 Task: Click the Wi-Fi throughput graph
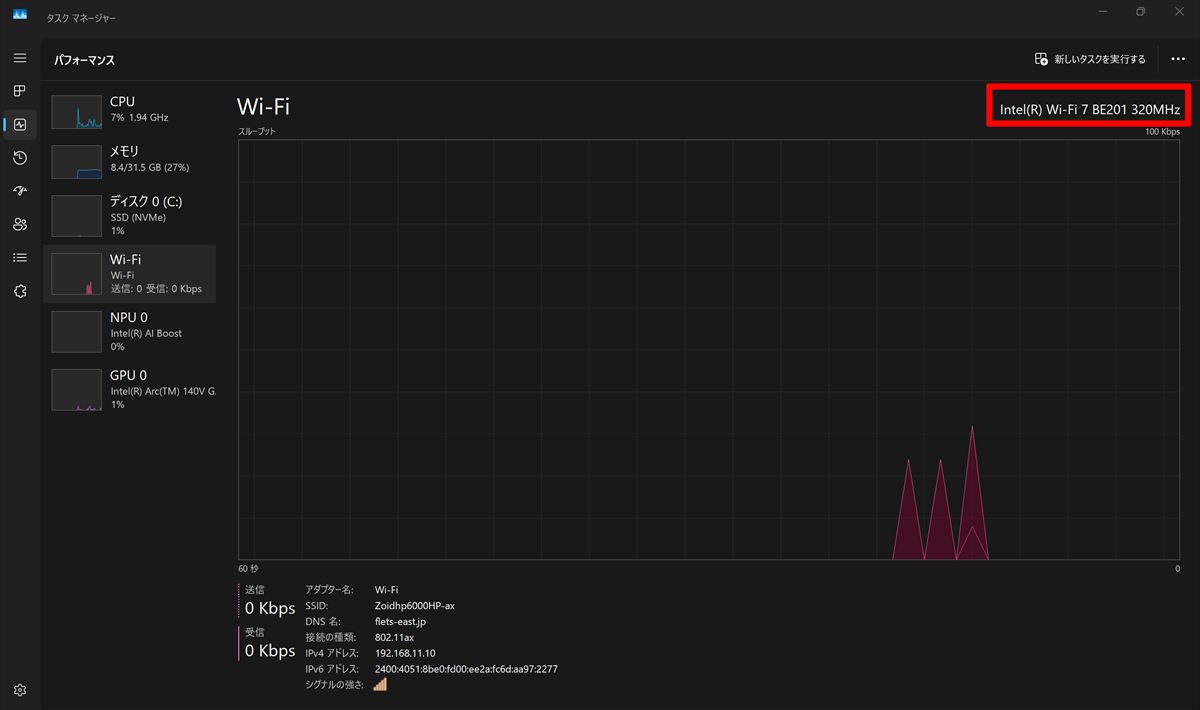(x=709, y=350)
